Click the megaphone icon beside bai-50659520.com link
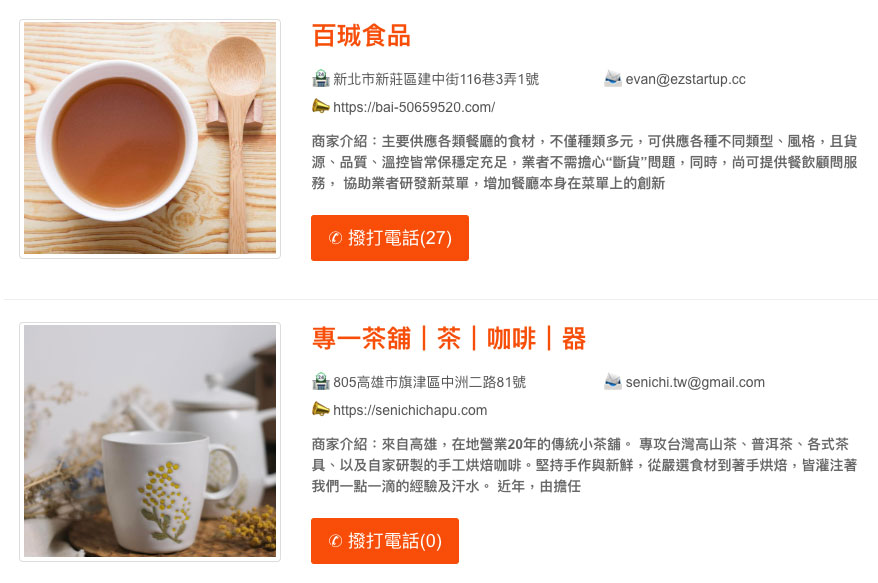The image size is (878, 583). pos(320,106)
